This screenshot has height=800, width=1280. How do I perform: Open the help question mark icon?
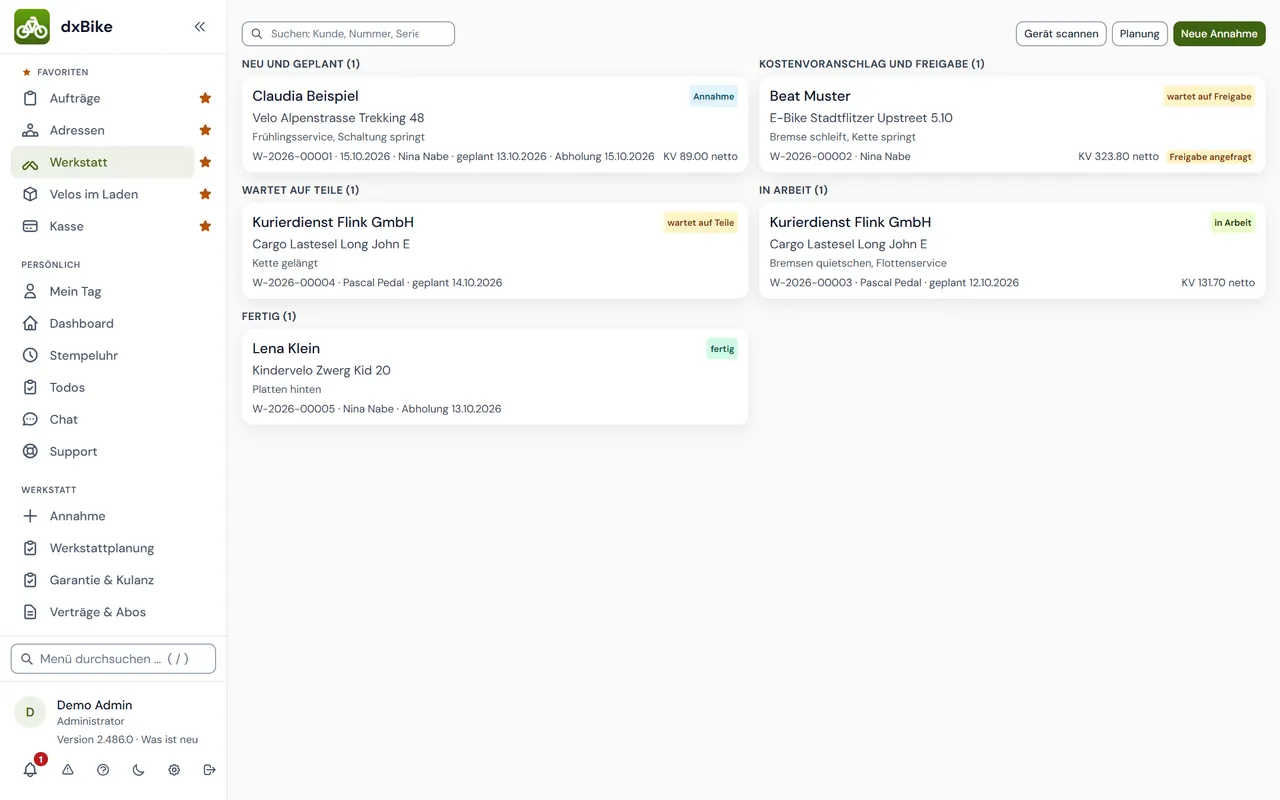point(103,770)
